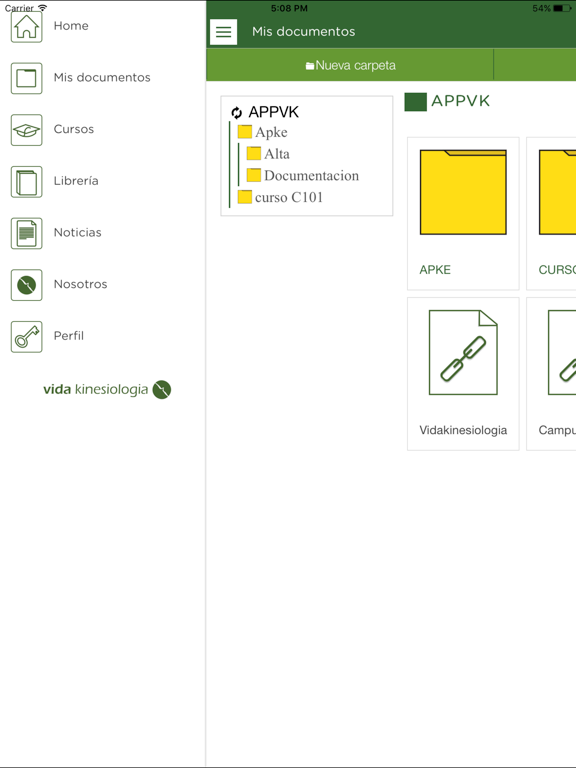Click the APPVK heading text

coord(460,101)
